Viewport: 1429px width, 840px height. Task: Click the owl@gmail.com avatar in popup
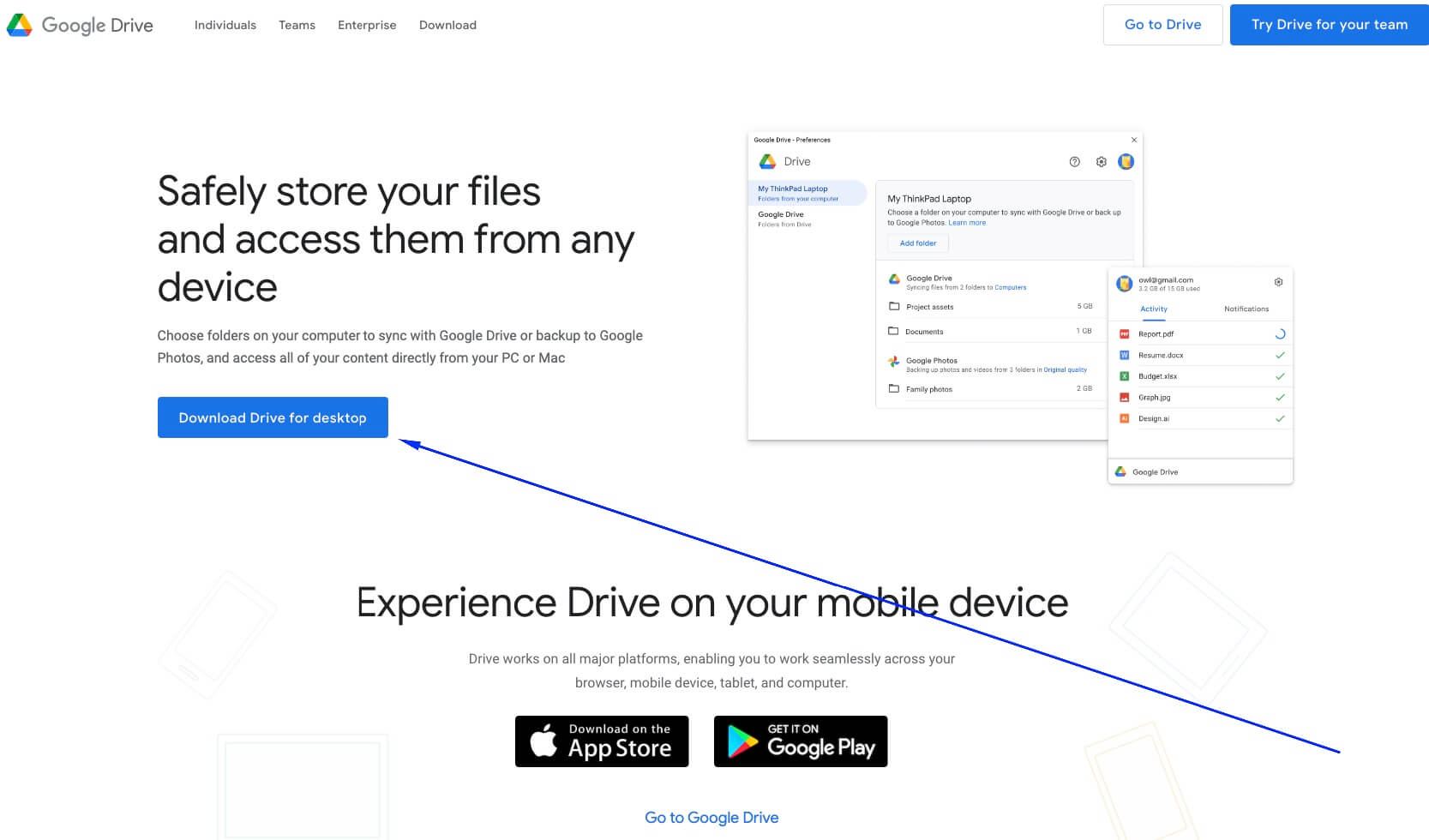click(x=1125, y=284)
